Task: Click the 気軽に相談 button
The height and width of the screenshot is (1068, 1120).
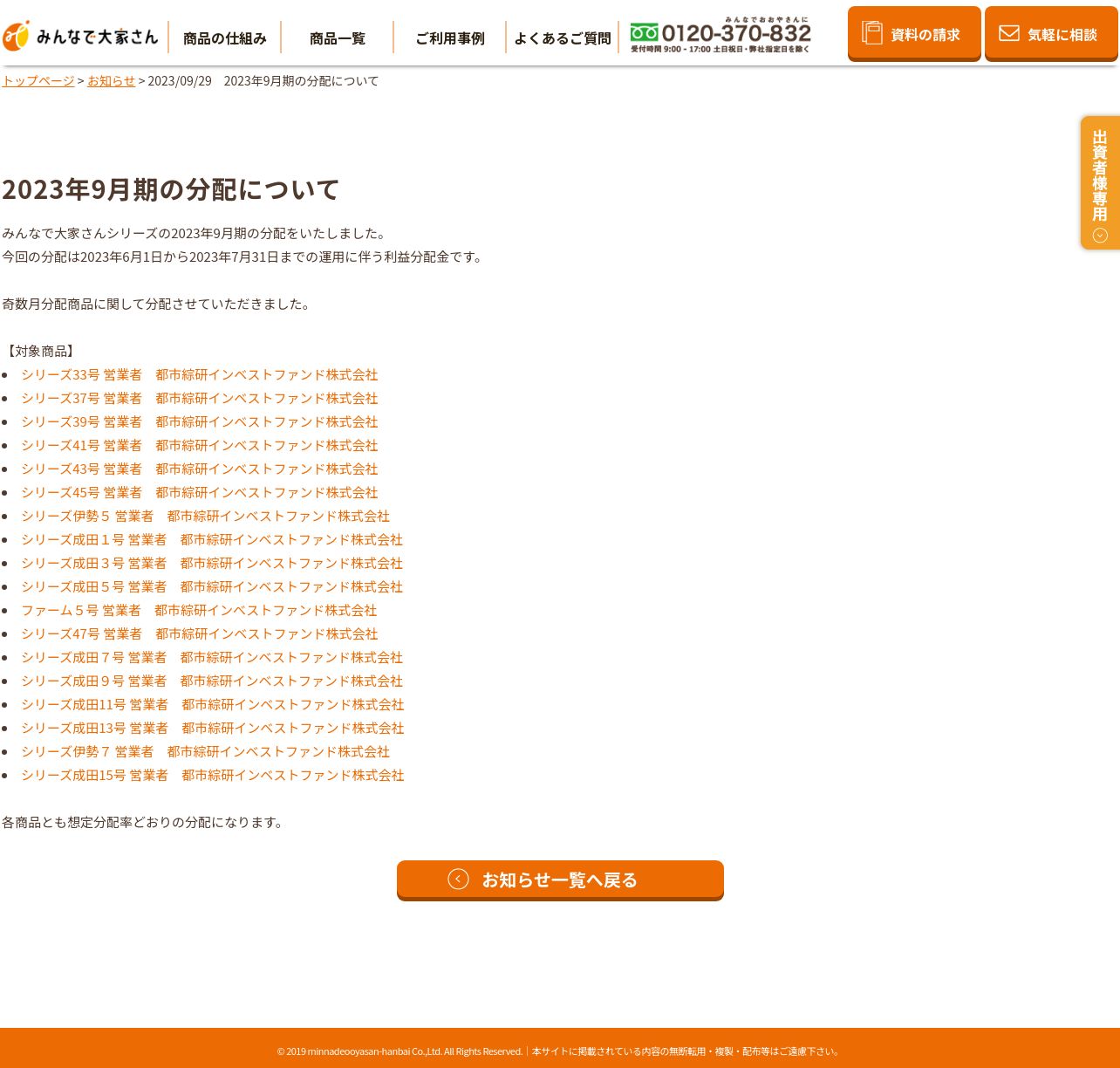Action: coord(1051,34)
